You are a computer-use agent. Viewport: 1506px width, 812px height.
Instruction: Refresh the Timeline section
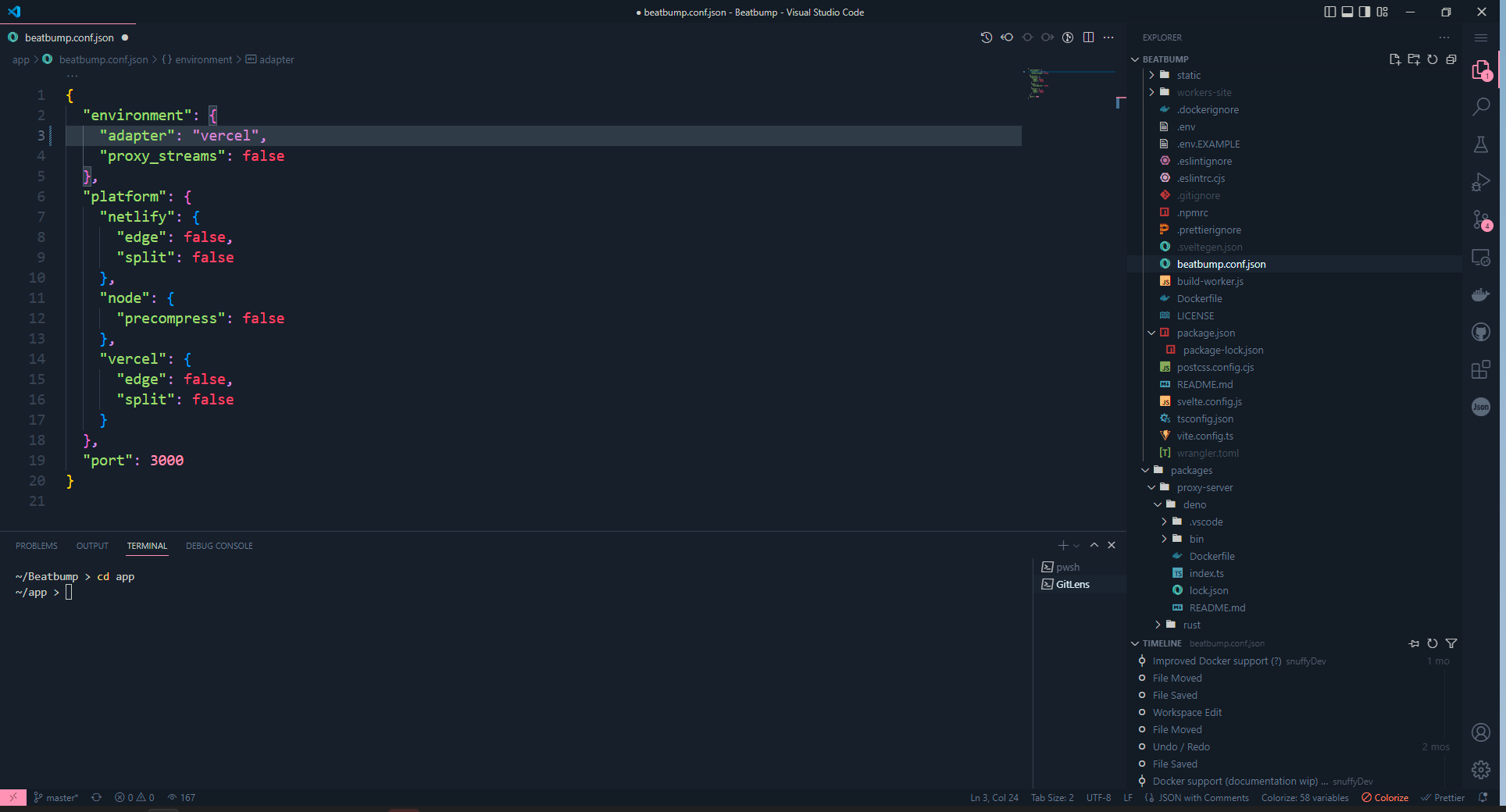[x=1433, y=643]
